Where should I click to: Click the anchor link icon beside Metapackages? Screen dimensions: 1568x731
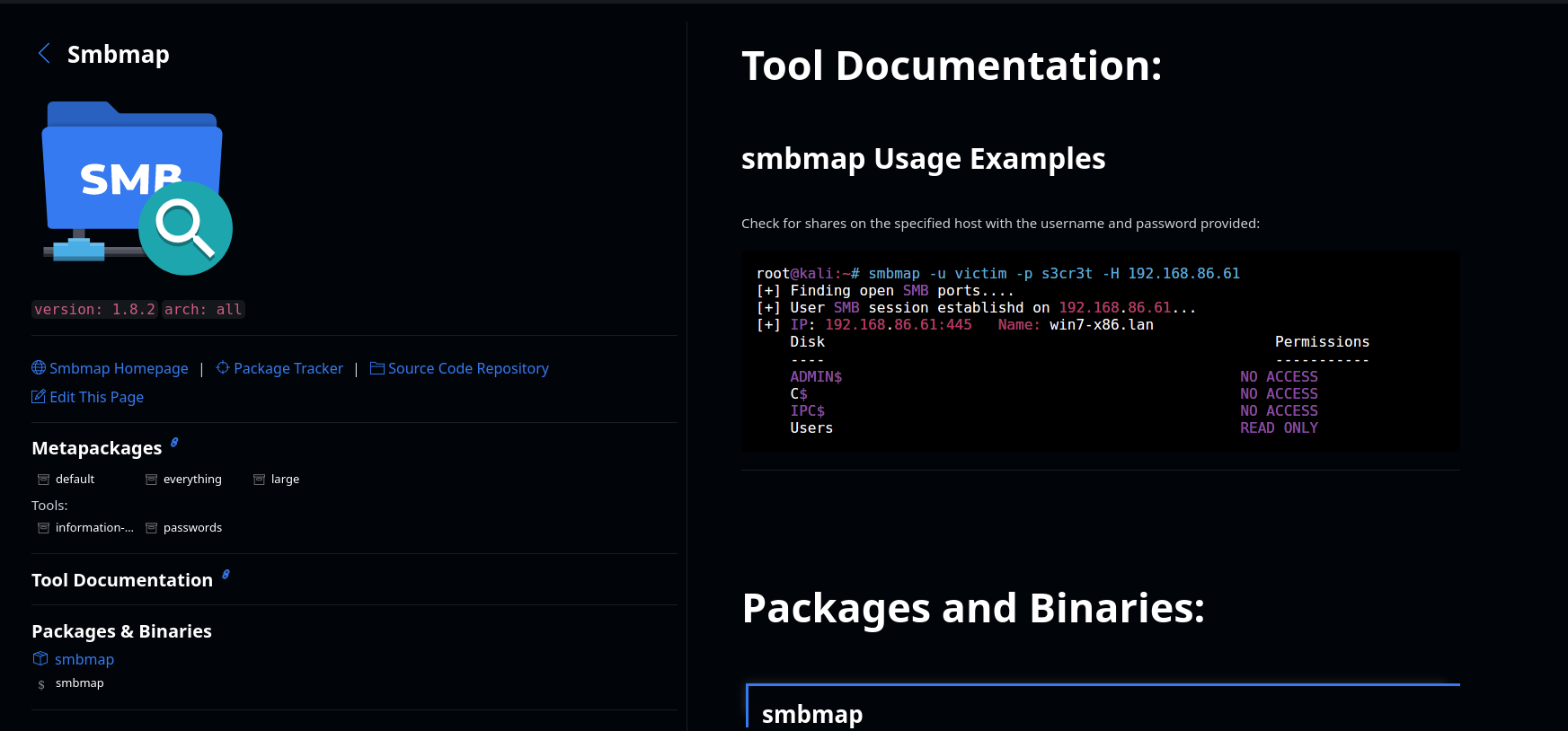click(174, 442)
